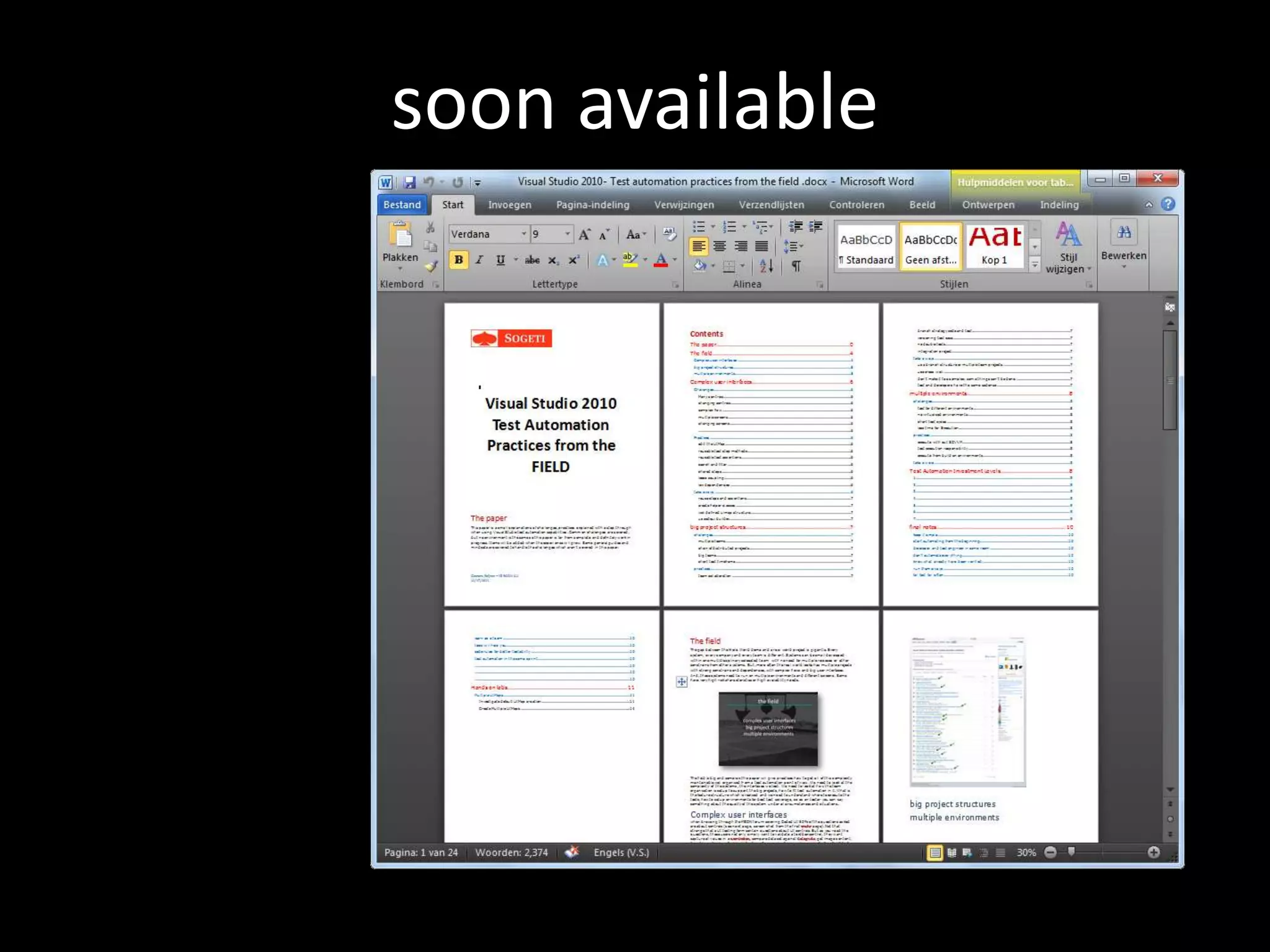
Task: Open the Verdana font name dropdown
Action: 523,234
